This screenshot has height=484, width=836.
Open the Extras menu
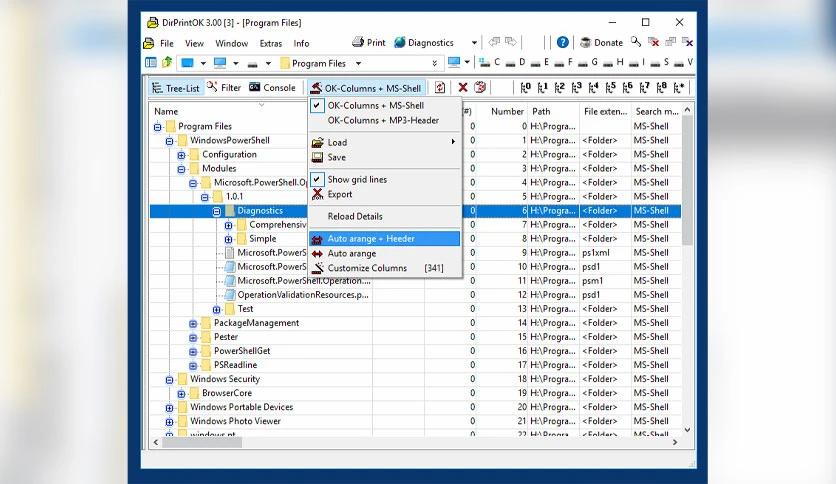(x=271, y=43)
